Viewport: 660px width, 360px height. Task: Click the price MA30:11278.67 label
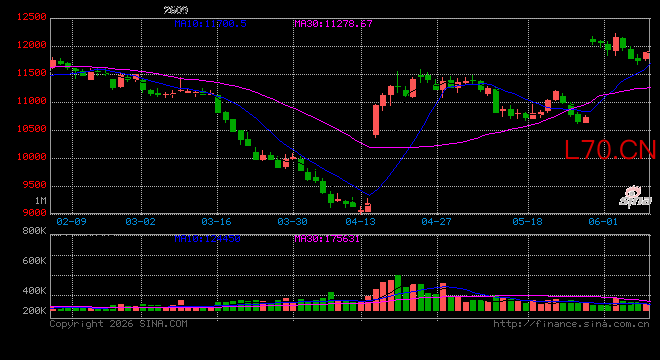click(x=333, y=24)
